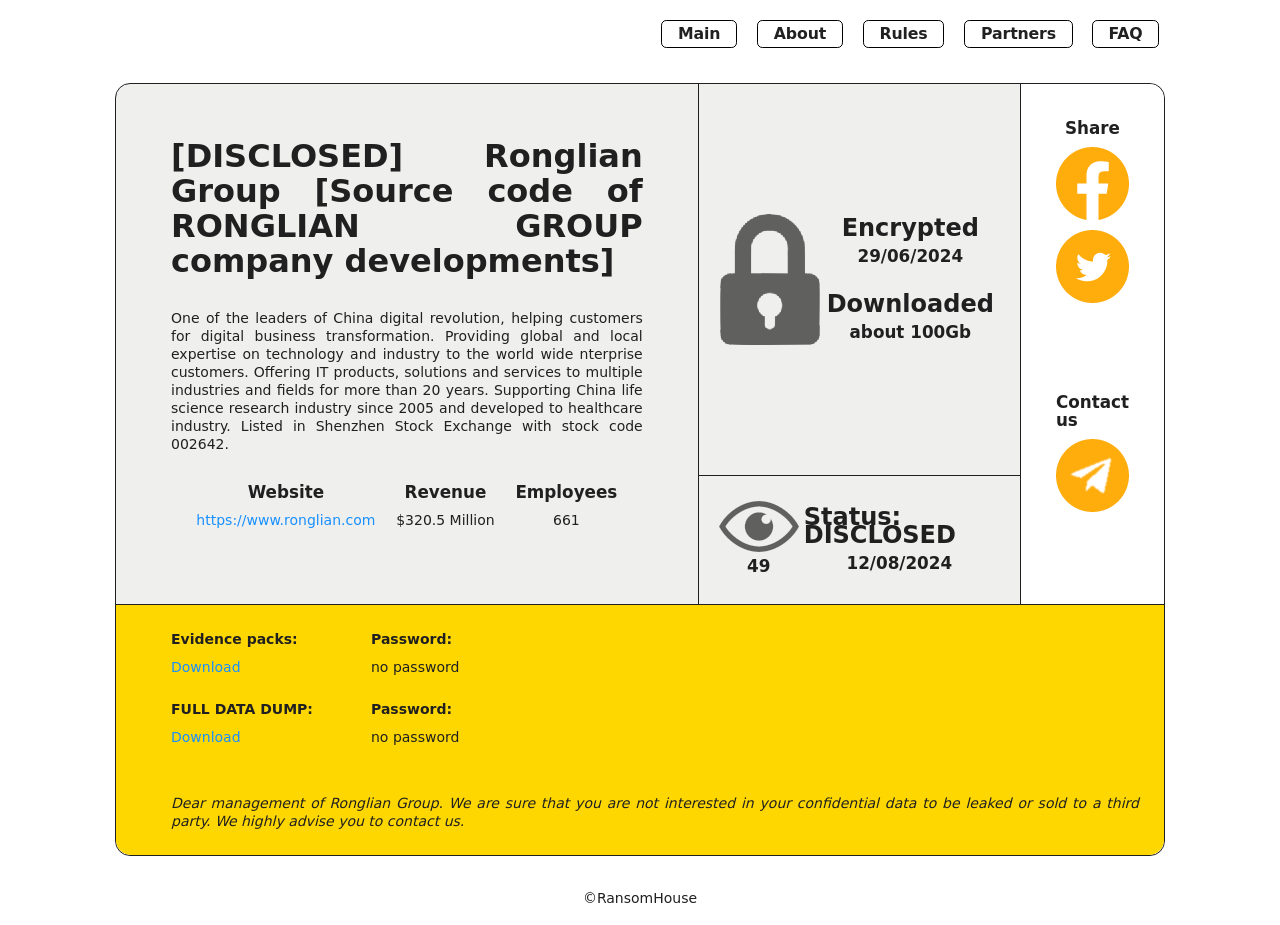Click the company description paragraph
The image size is (1280, 925).
(406, 380)
